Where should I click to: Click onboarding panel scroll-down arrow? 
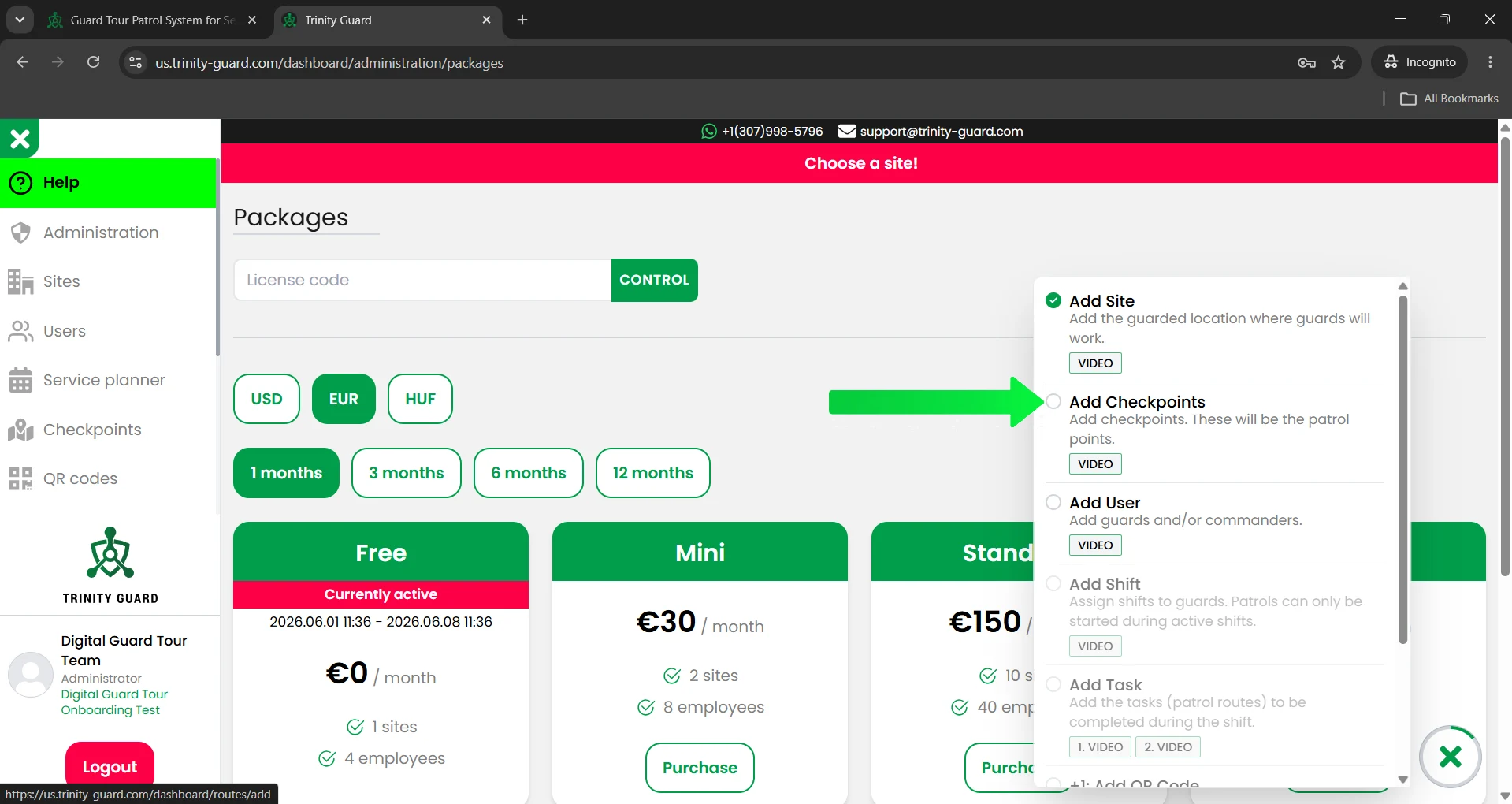[1402, 779]
